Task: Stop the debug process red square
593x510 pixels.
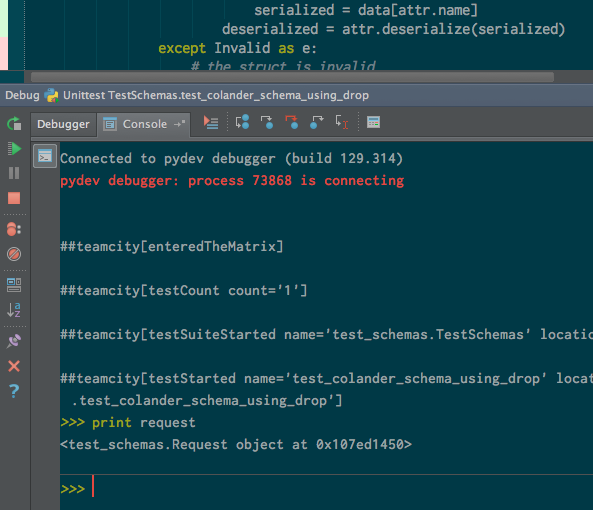Action: pos(14,198)
